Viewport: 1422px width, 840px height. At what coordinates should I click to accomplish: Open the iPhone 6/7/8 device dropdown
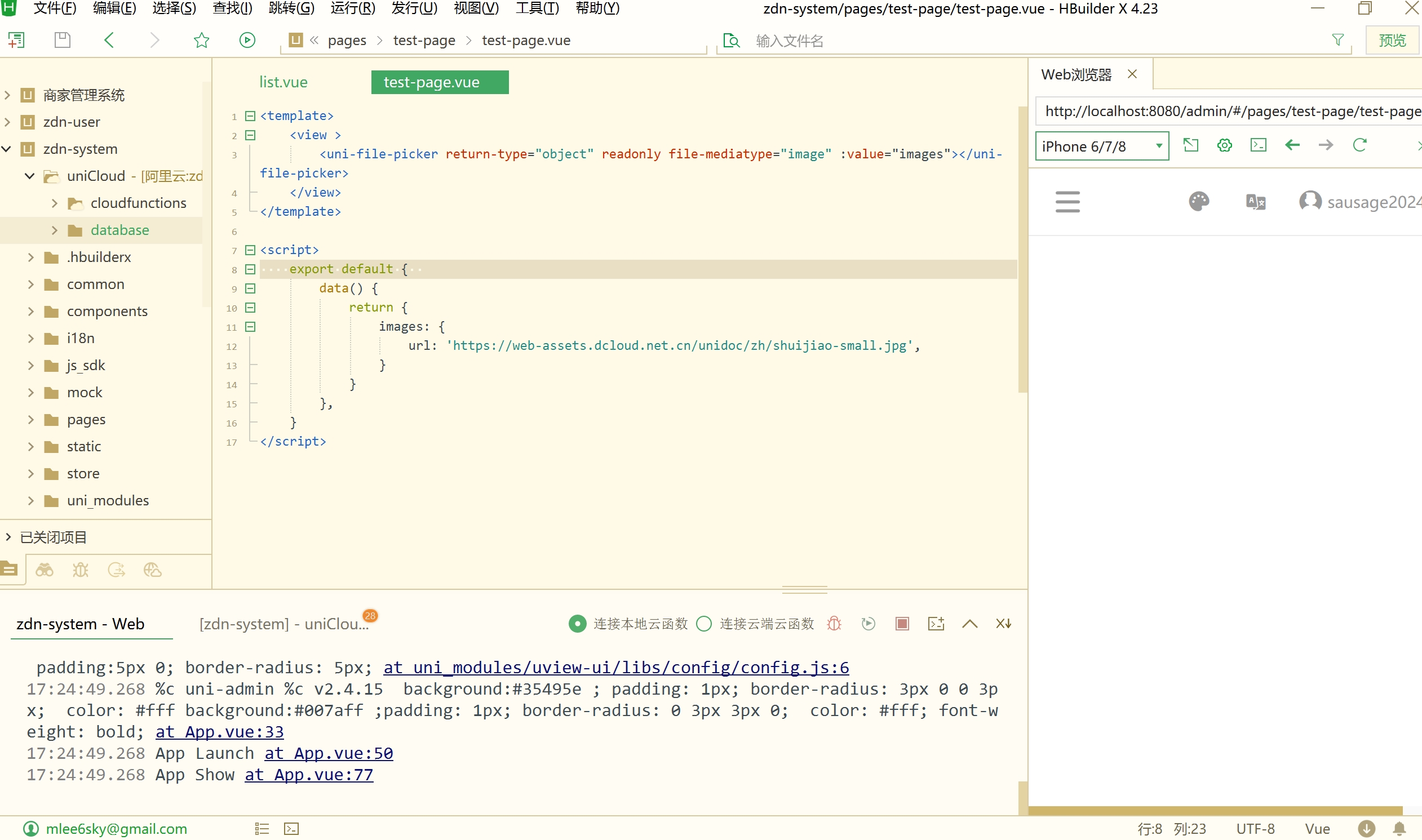[x=1102, y=146]
